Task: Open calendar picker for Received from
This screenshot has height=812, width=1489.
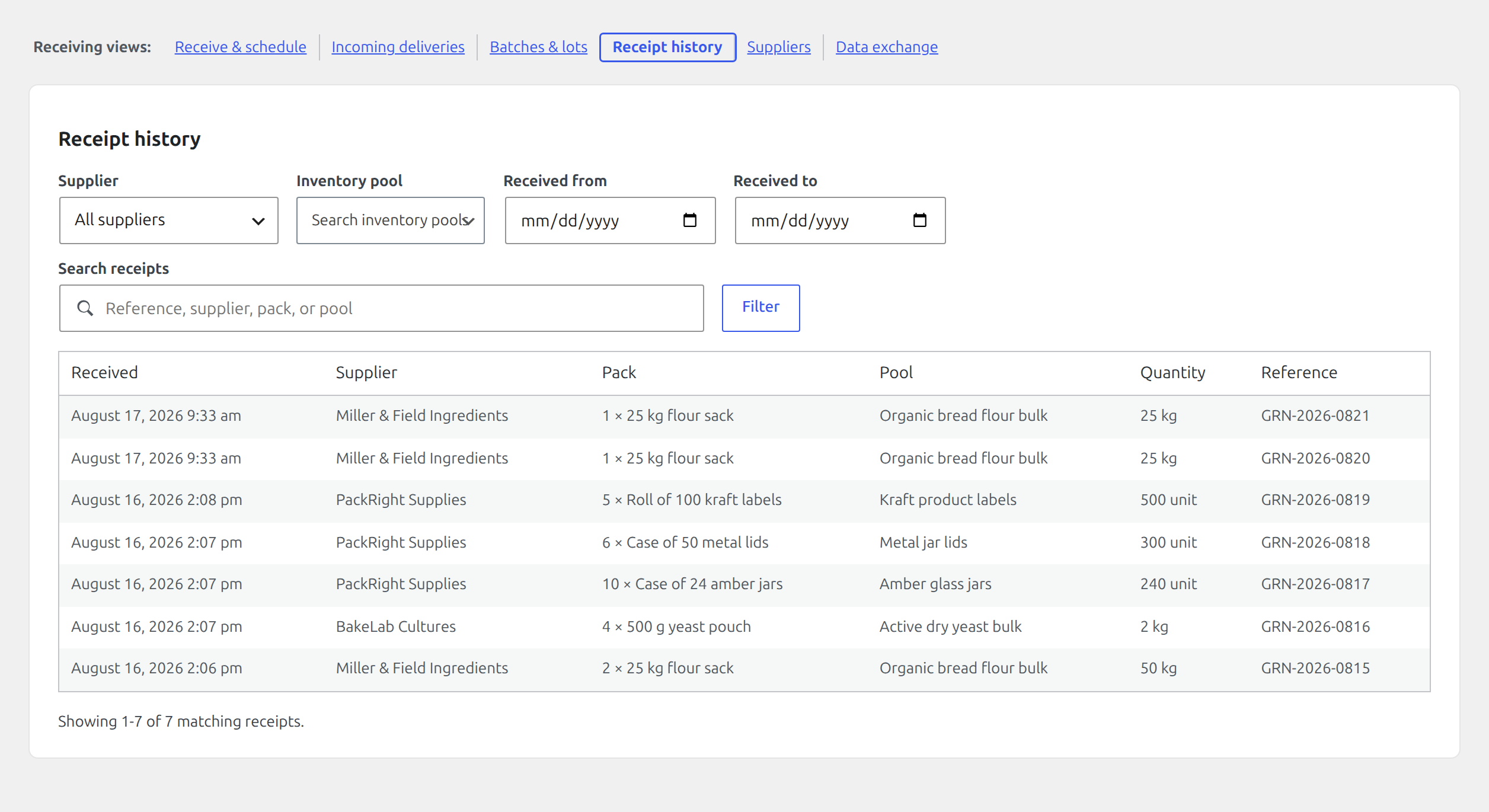Action: pyautogui.click(x=689, y=220)
